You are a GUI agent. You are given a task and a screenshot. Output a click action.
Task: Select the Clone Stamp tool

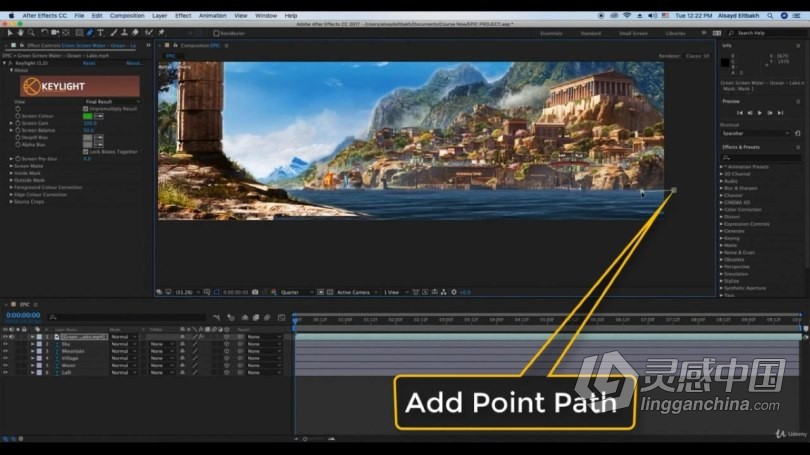[124, 33]
